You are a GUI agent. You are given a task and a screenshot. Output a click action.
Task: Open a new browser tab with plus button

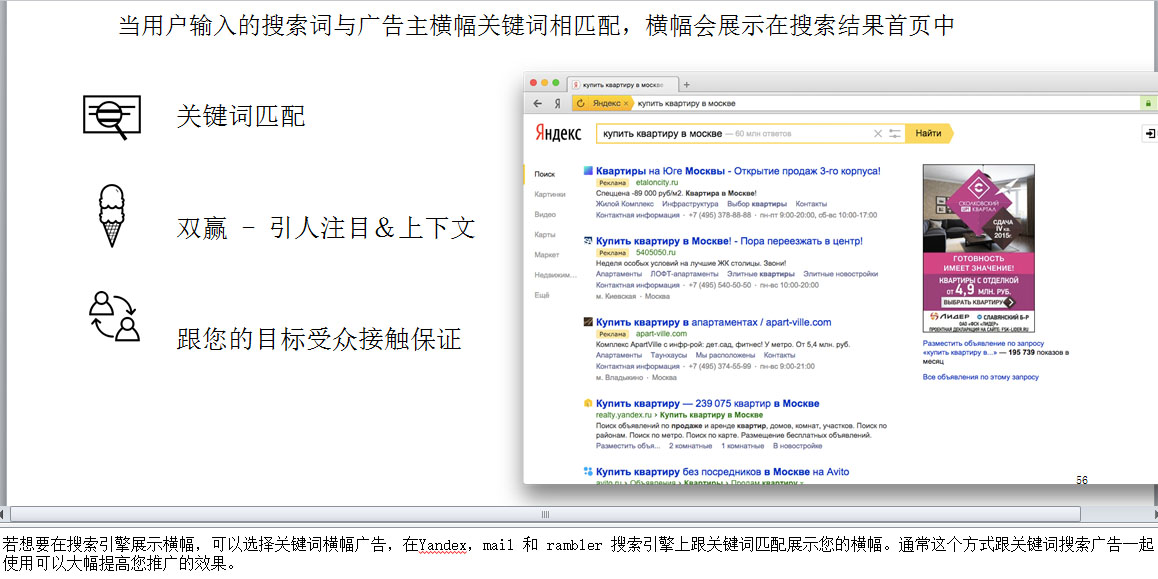click(686, 84)
